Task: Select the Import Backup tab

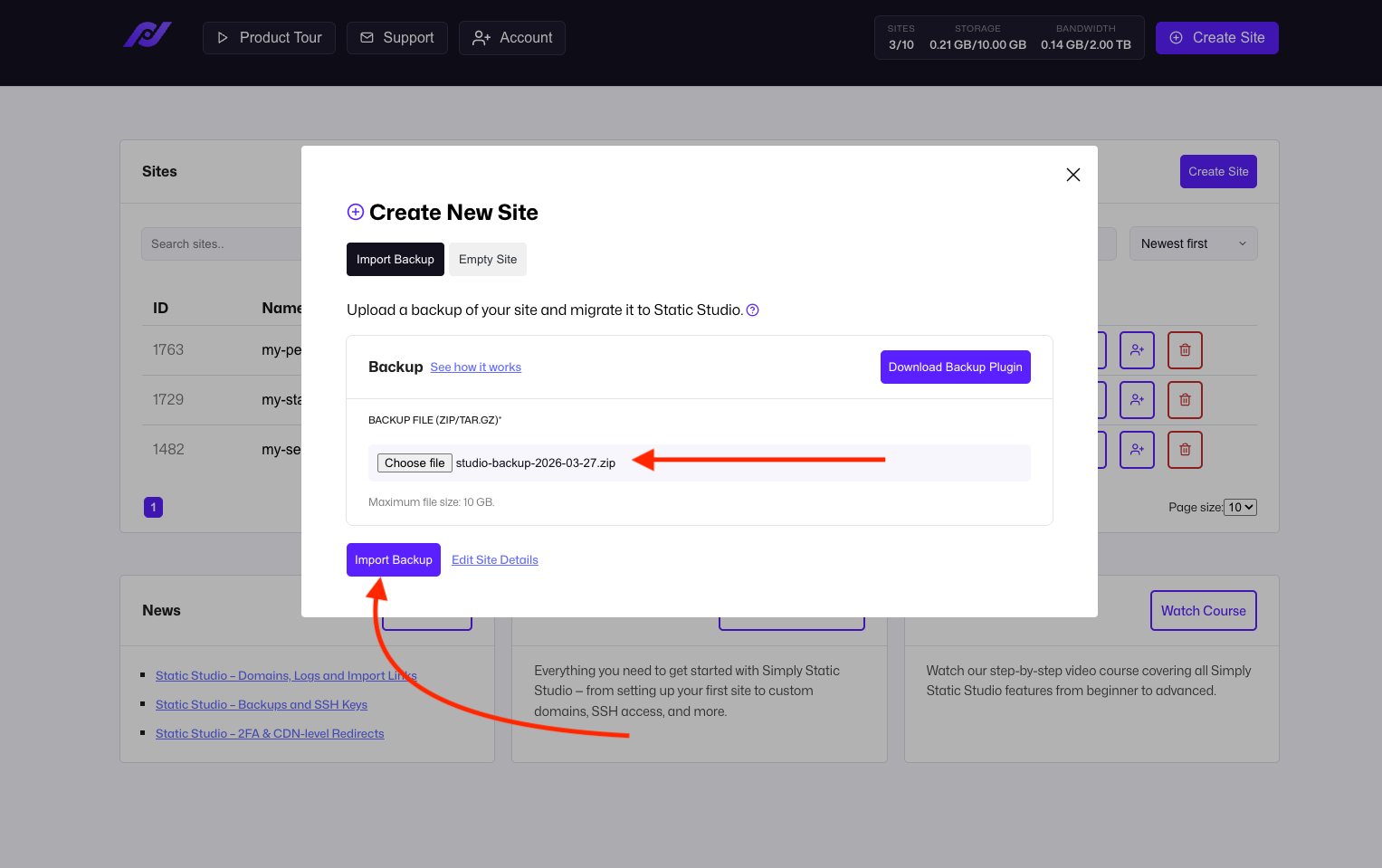Action: click(x=396, y=260)
